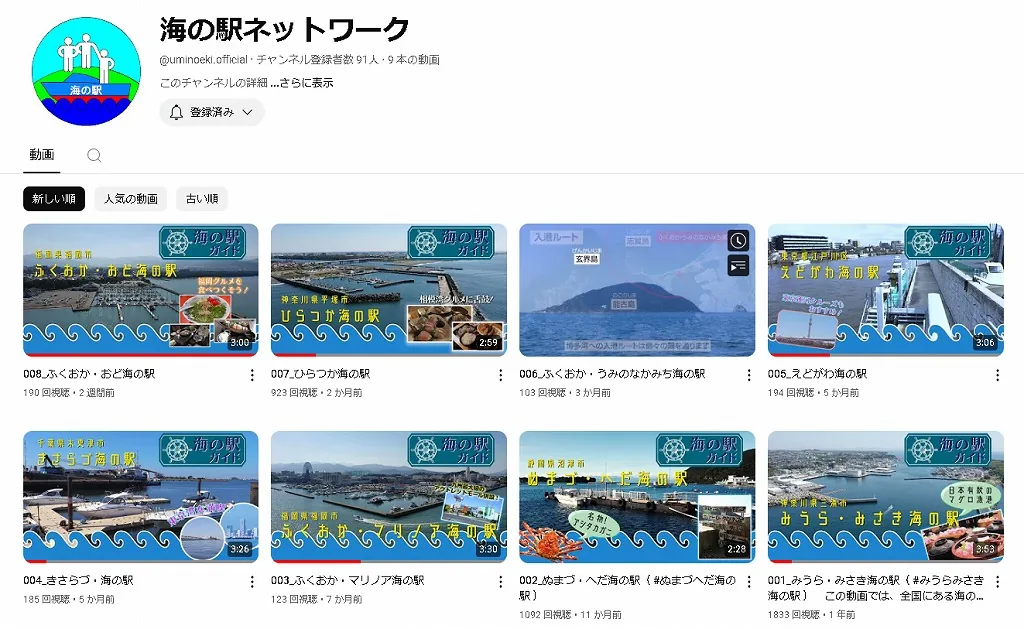Image resolution: width=1024 pixels, height=629 pixels.
Task: Open the きさらづ海の駅 video thumbnail
Action: pyautogui.click(x=140, y=496)
